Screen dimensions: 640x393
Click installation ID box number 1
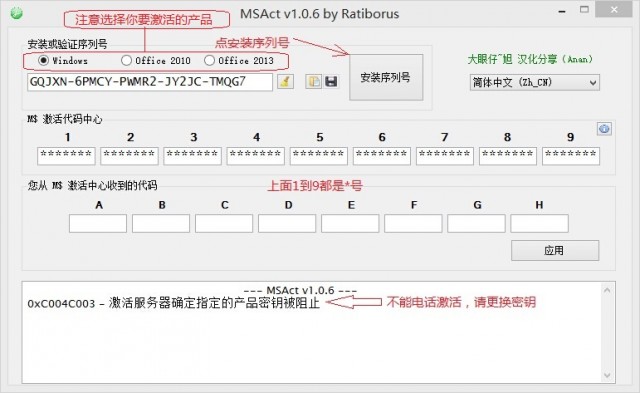tap(66, 156)
